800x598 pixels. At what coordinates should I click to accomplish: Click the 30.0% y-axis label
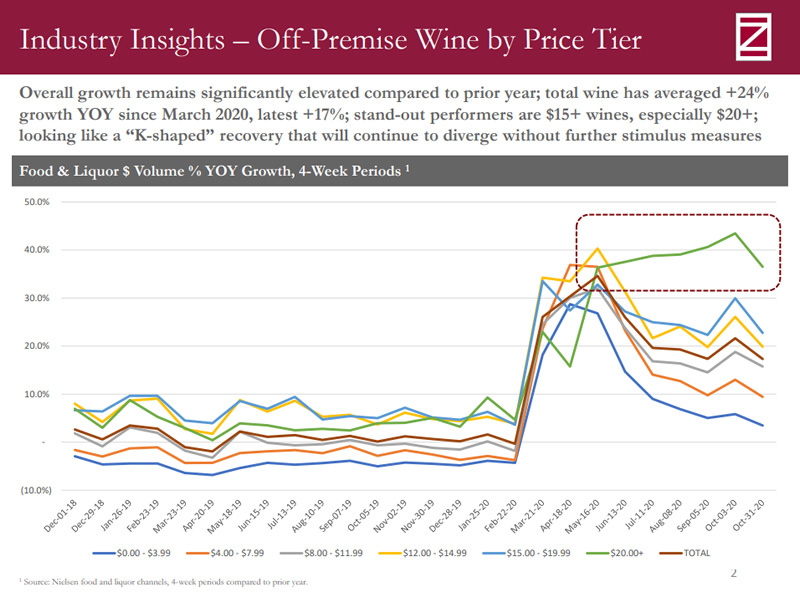point(35,298)
